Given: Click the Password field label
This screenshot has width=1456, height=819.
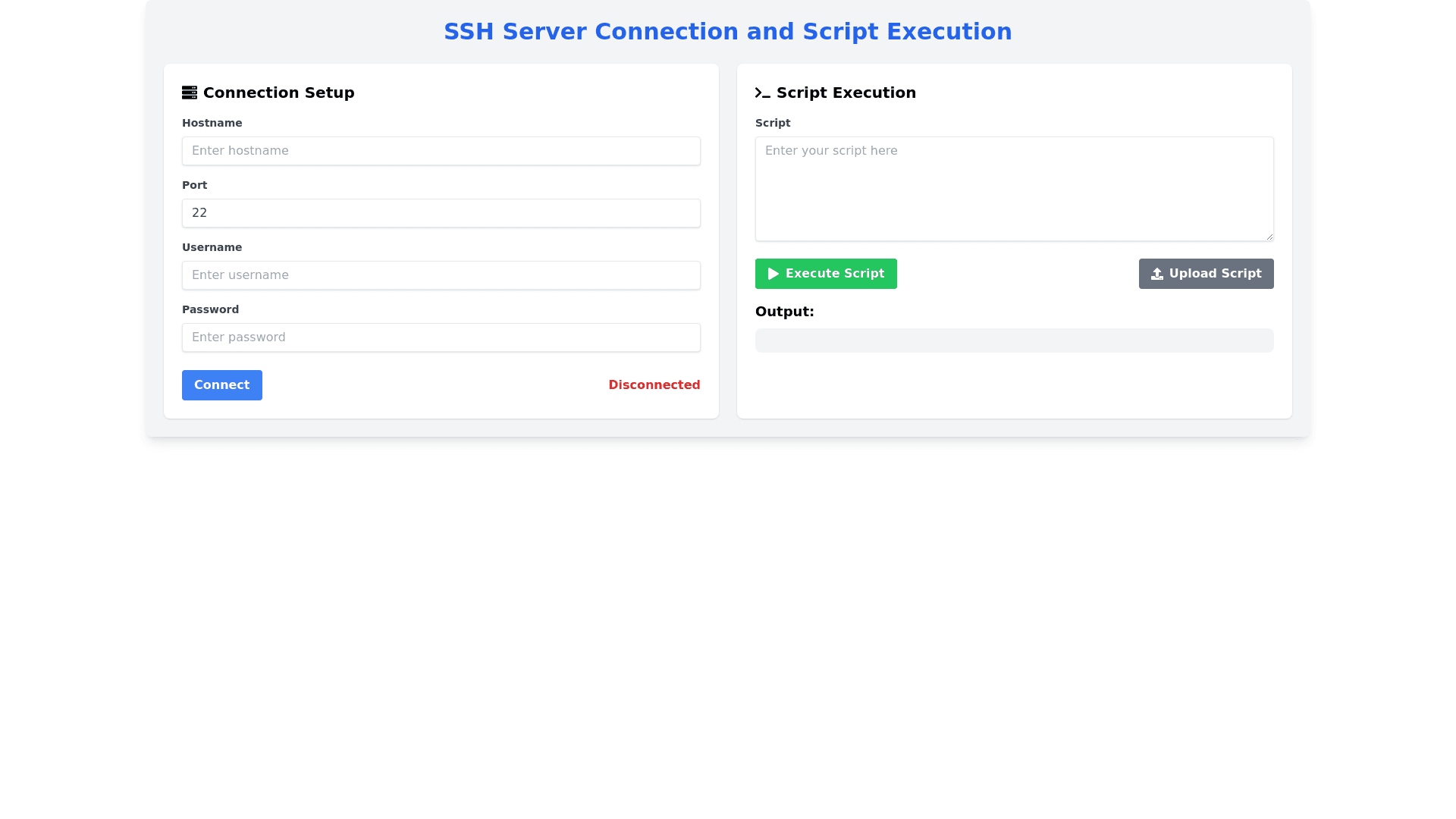Looking at the screenshot, I should pyautogui.click(x=210, y=309).
